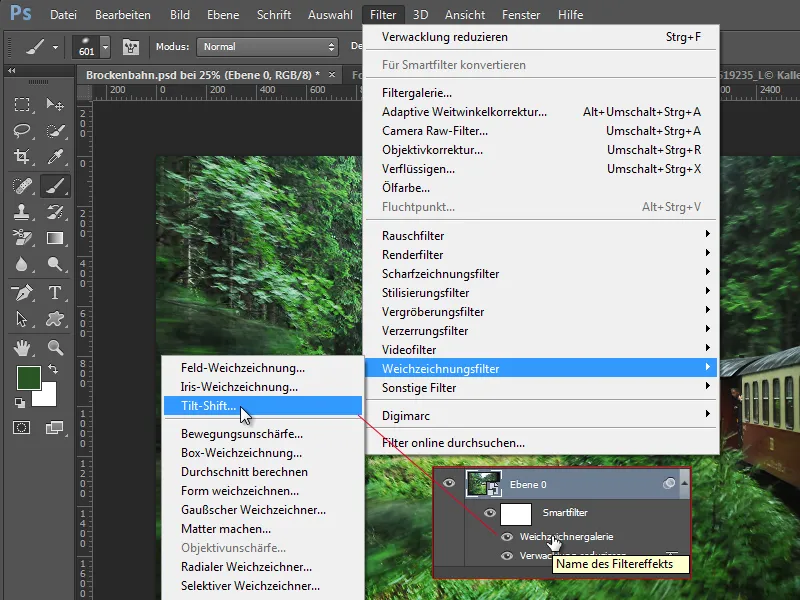Open the brush preset picker arrow
Screen dimensions: 800x600
coord(105,47)
